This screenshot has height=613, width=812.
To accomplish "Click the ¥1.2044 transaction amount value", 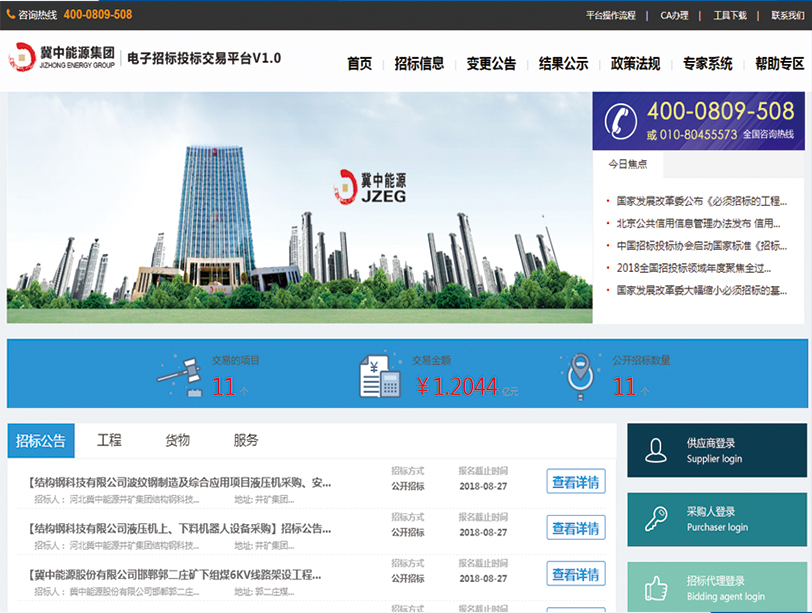I will [x=457, y=386].
